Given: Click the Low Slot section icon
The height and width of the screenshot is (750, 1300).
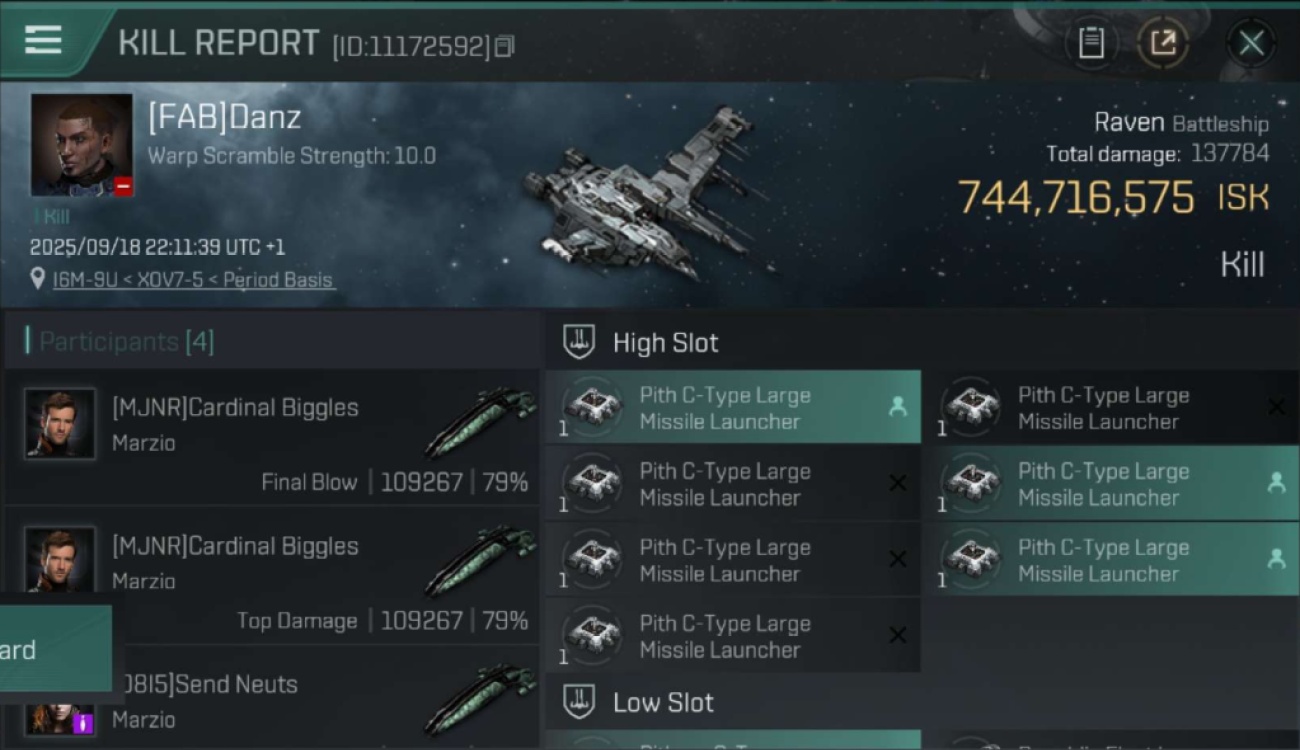Looking at the screenshot, I should 579,702.
